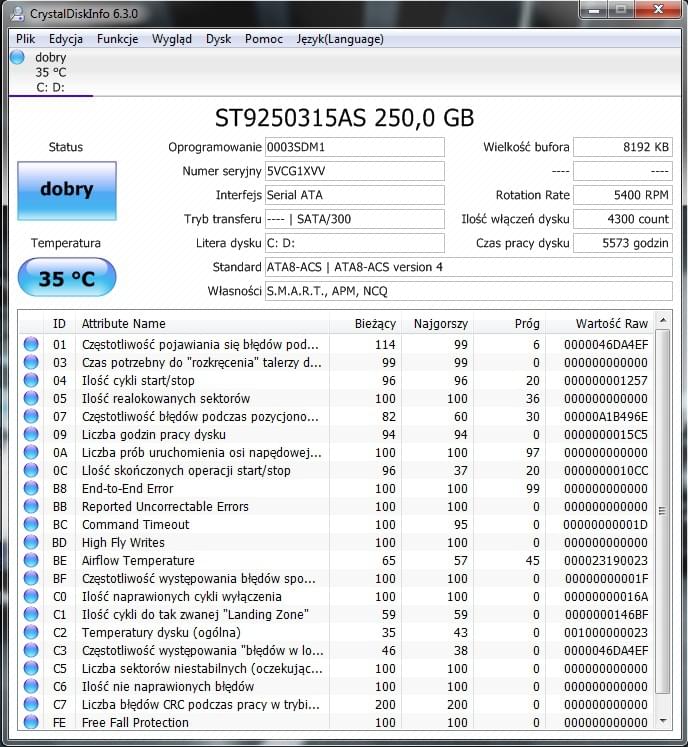Viewport: 688px width, 747px height.
Task: Click the Oprogramowanie field 0003SDM1
Action: (354, 147)
